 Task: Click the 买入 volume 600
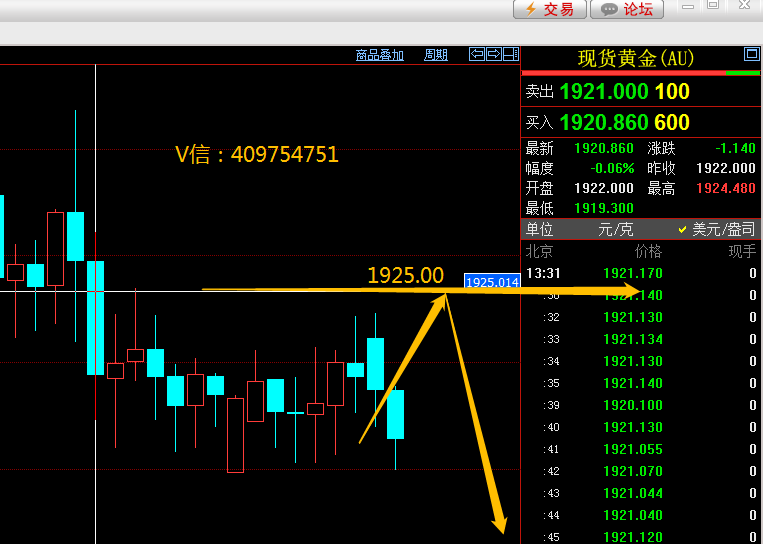coord(672,122)
